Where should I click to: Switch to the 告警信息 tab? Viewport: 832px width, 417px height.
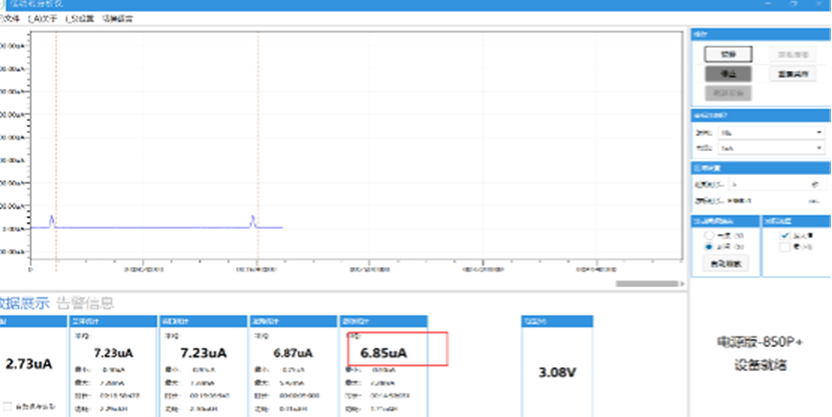click(x=85, y=303)
